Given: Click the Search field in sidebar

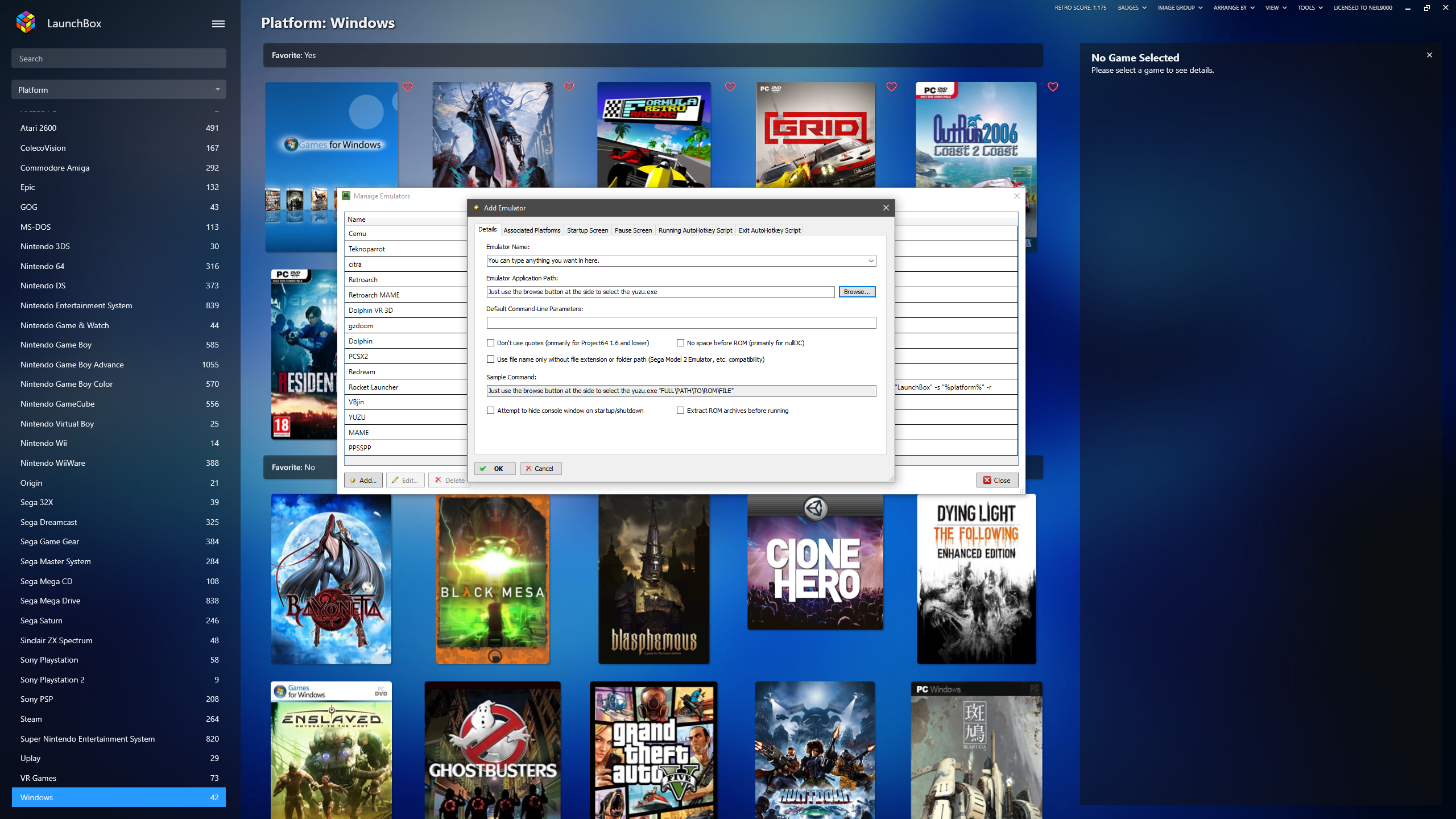Looking at the screenshot, I should pyautogui.click(x=119, y=59).
